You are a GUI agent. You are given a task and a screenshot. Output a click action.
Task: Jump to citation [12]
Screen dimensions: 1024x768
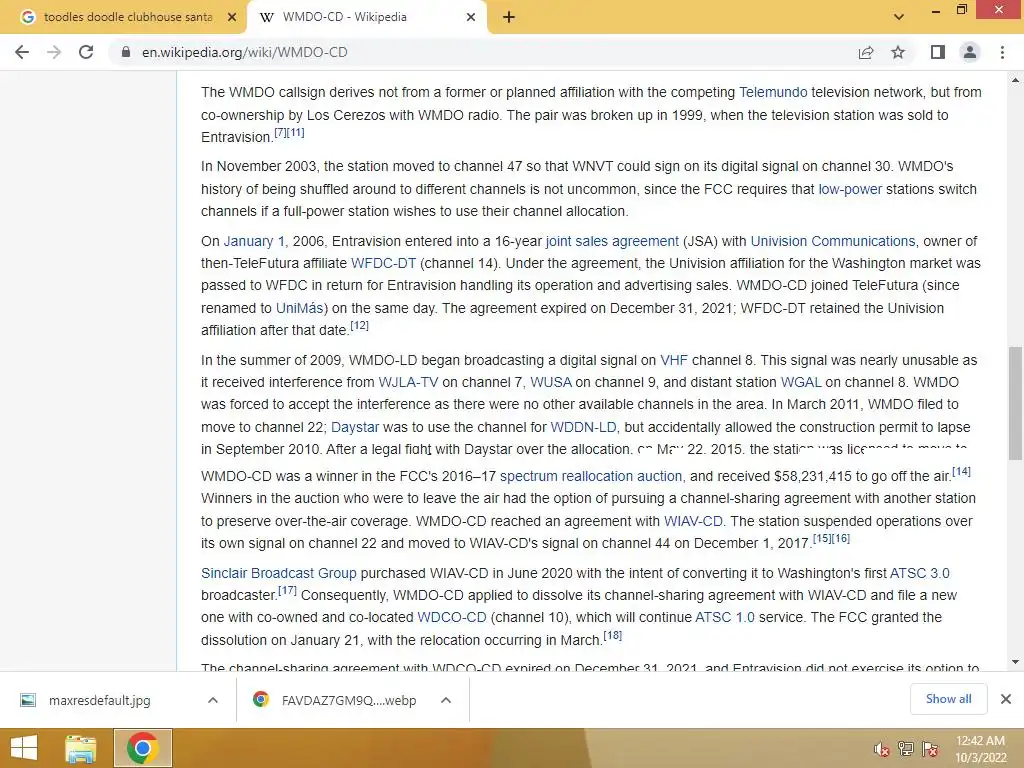(359, 325)
